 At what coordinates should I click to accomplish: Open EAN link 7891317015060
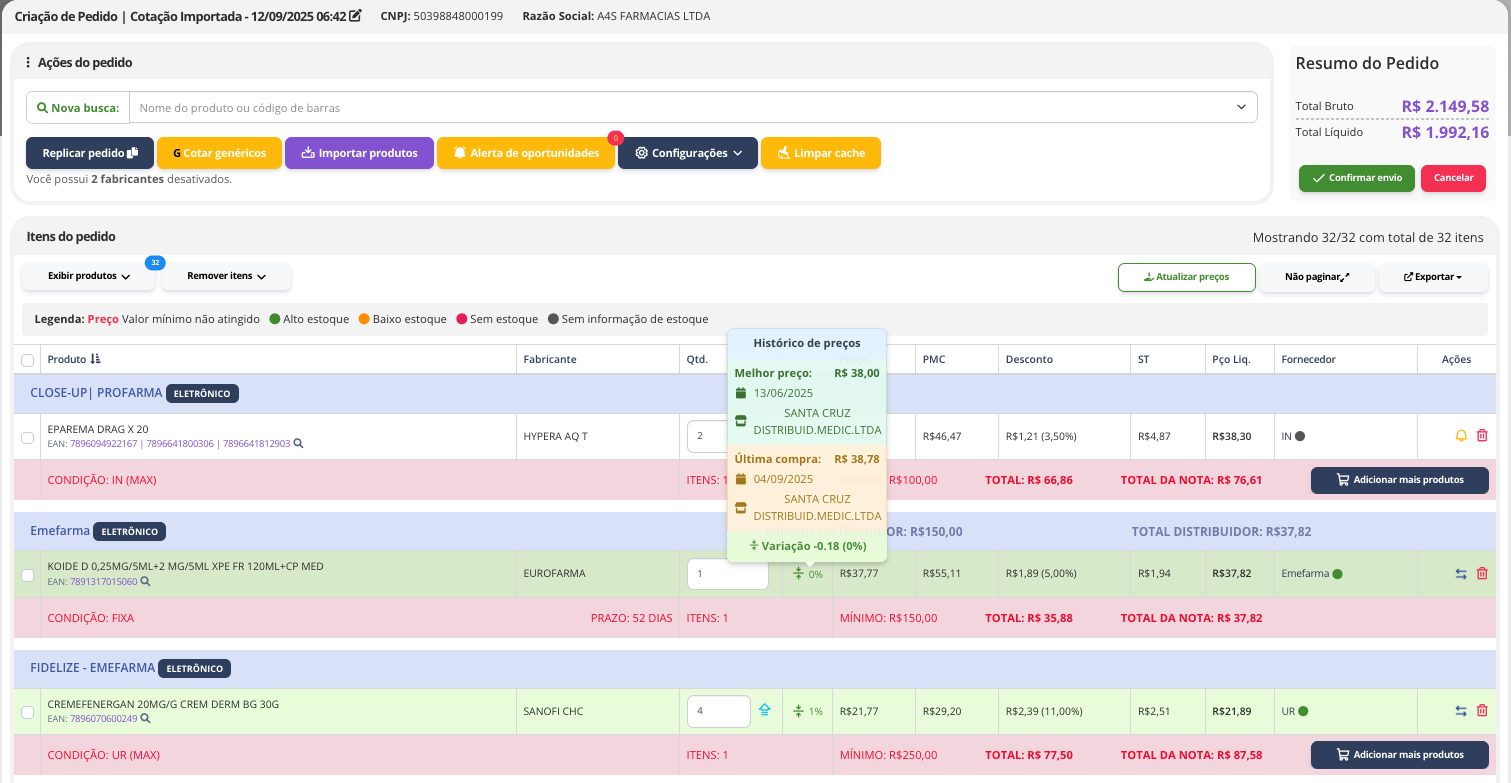[103, 581]
